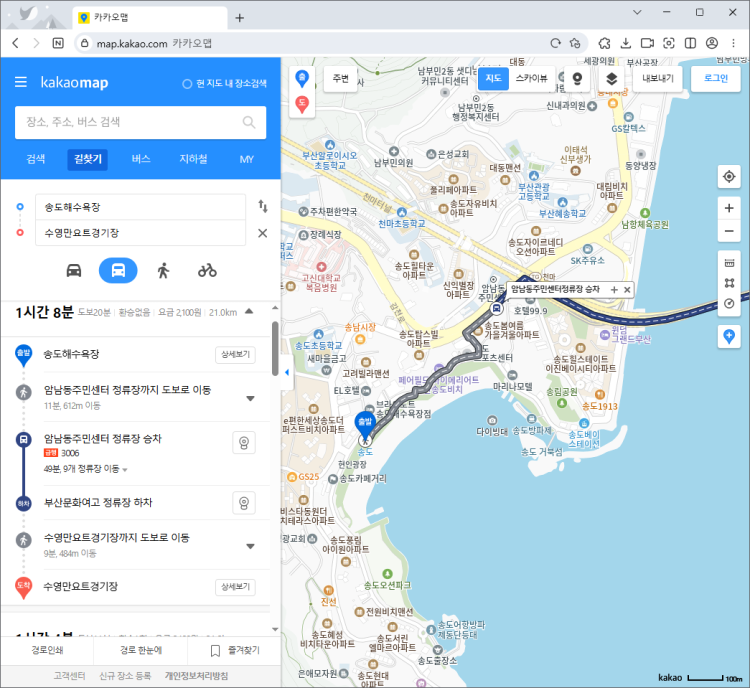The height and width of the screenshot is (688, 750).
Task: Select the car route mode icon
Action: coord(74,270)
